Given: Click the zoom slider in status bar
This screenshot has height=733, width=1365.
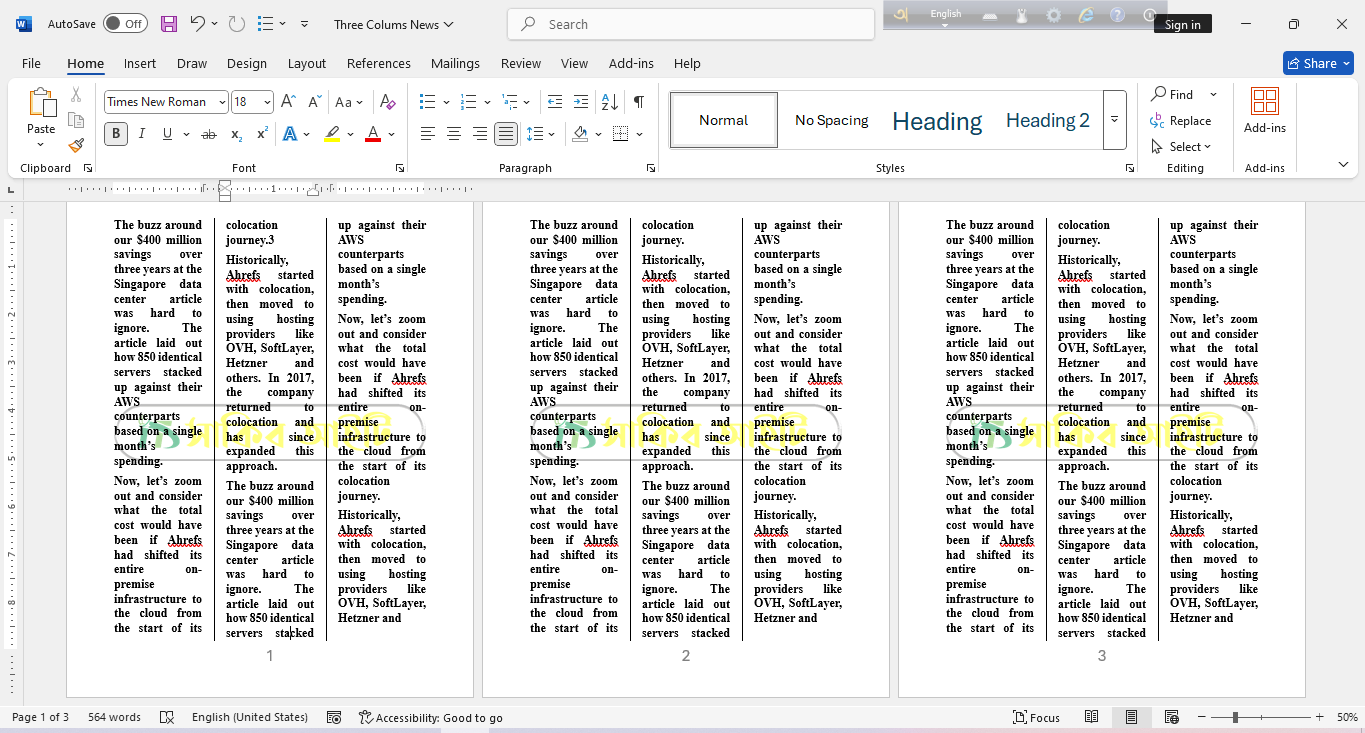Looking at the screenshot, I should coord(1236,717).
